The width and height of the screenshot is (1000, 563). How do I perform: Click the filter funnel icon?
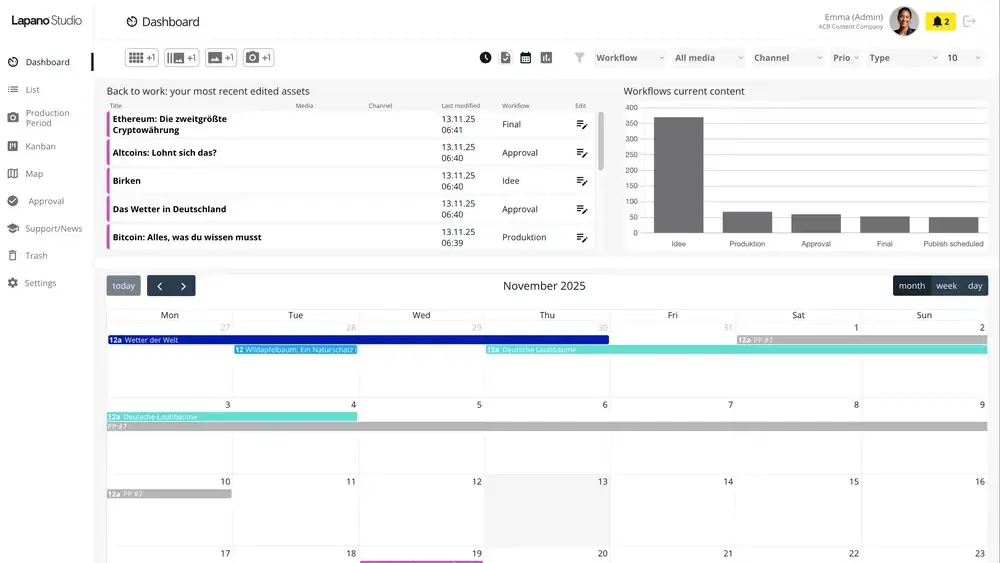[x=579, y=58]
